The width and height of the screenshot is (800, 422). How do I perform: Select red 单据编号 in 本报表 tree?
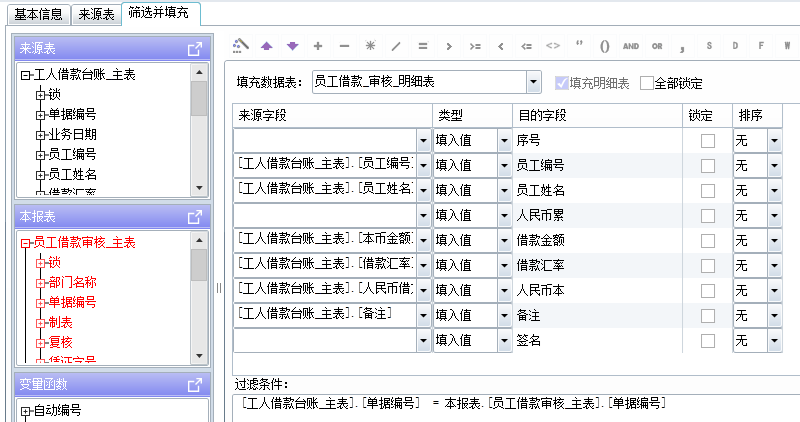point(72,303)
